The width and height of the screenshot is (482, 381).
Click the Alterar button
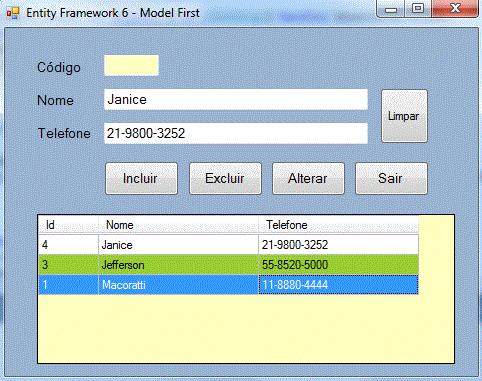point(308,178)
